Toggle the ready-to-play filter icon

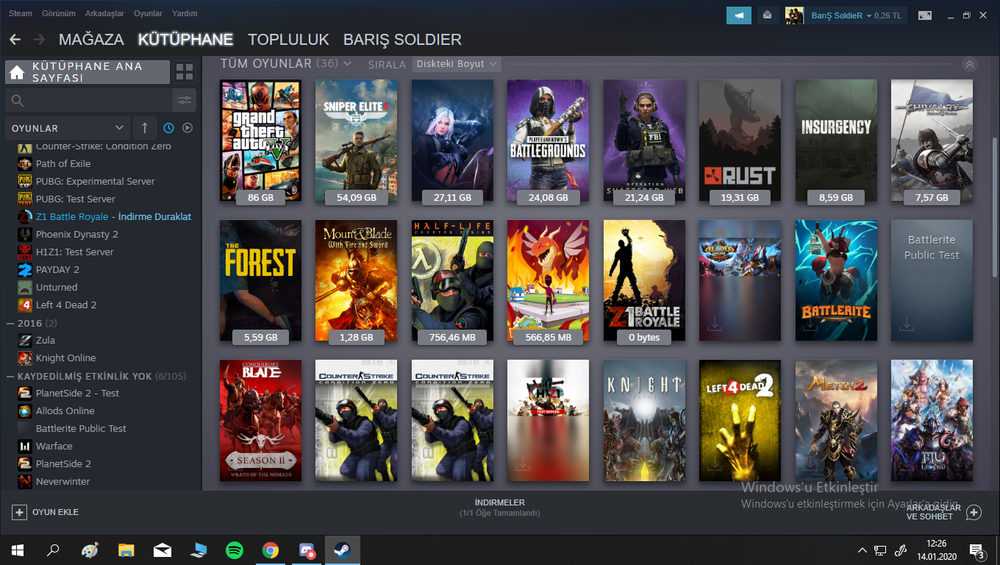point(188,128)
